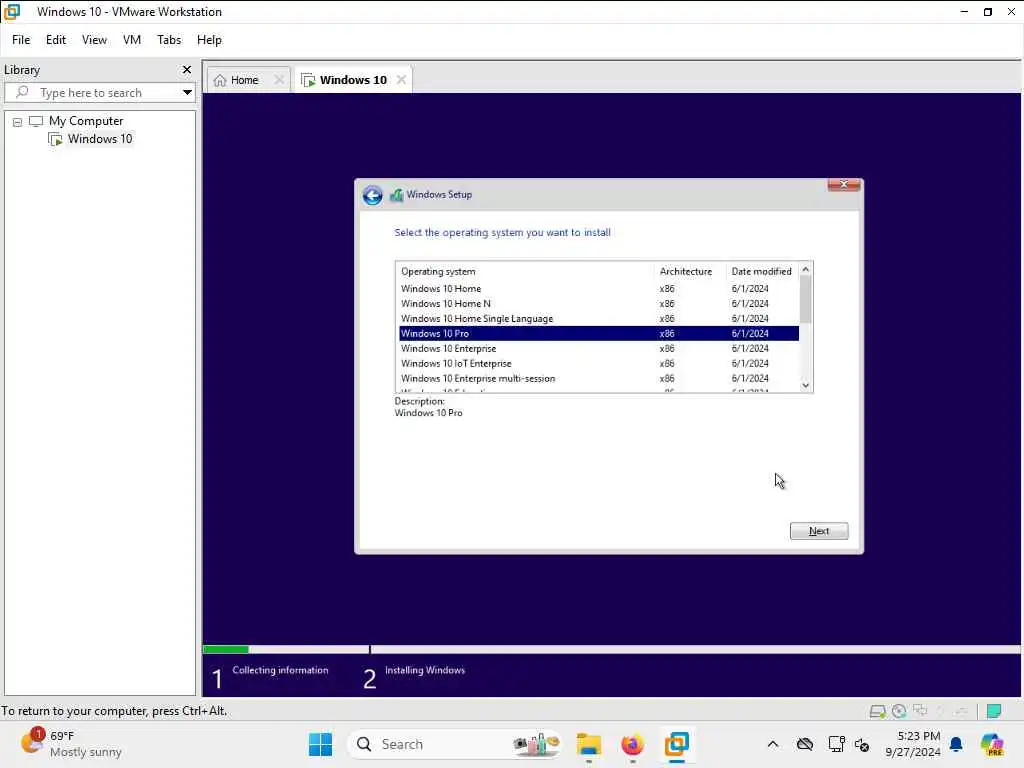Close the Library panel
The width and height of the screenshot is (1024, 768).
[x=187, y=69]
